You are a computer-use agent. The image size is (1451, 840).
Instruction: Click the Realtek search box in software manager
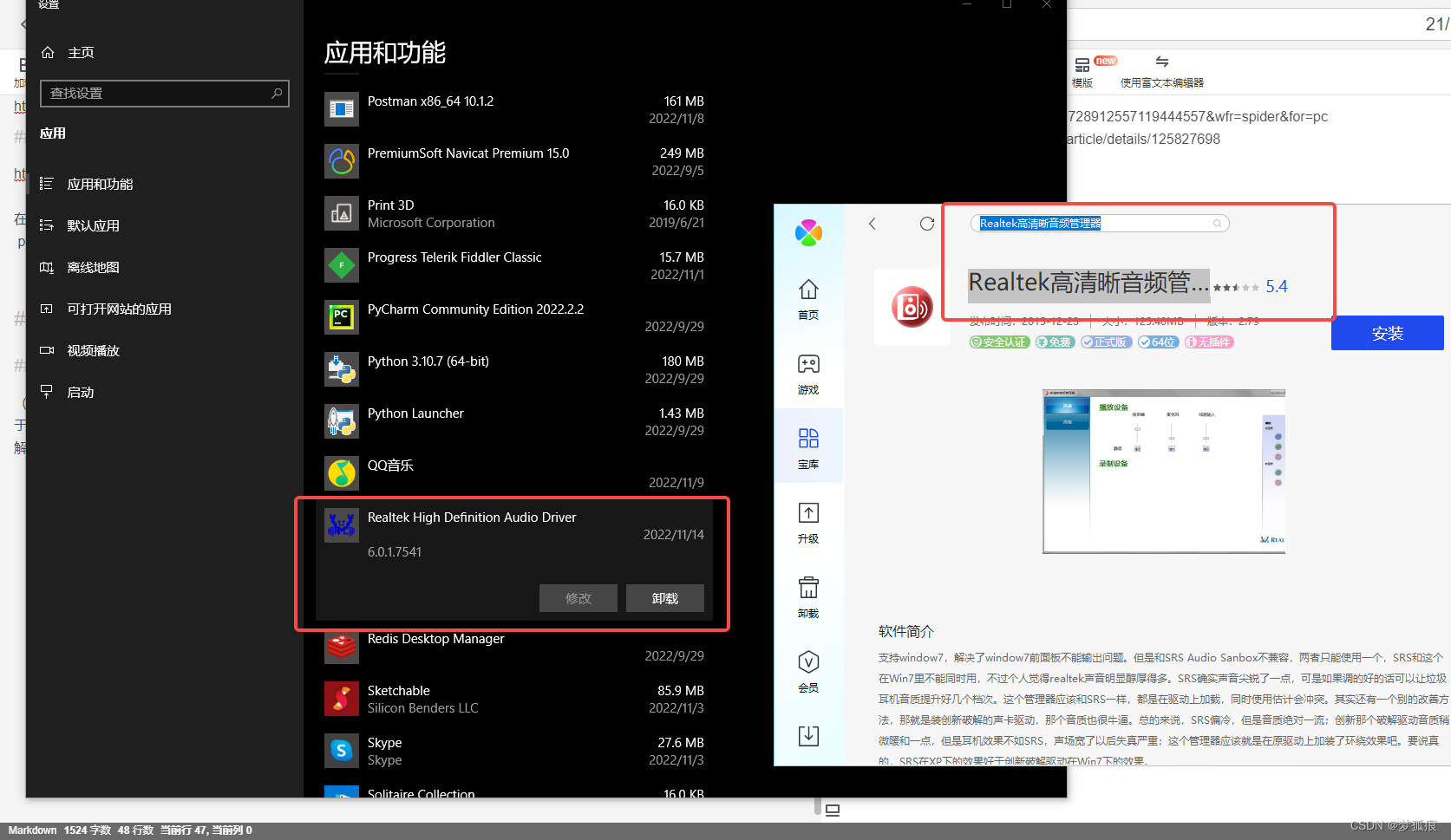coord(1099,224)
